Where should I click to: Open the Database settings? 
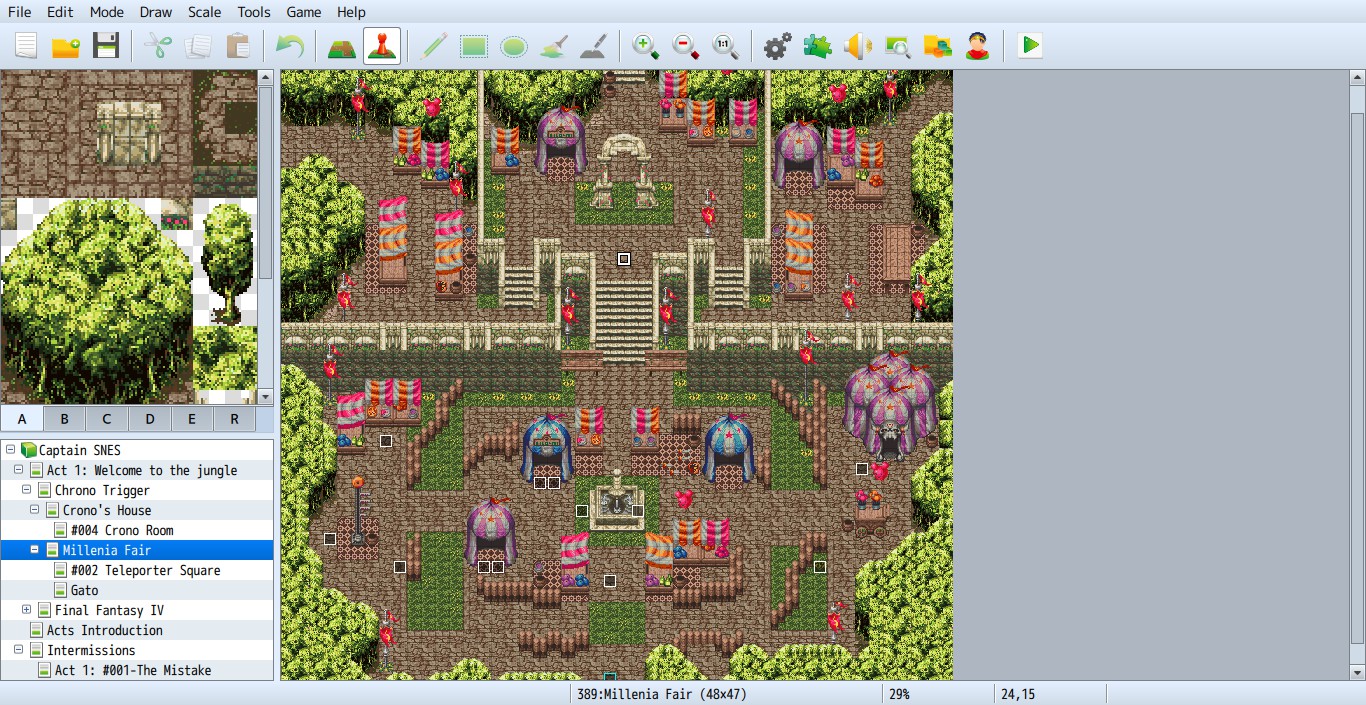tap(777, 46)
